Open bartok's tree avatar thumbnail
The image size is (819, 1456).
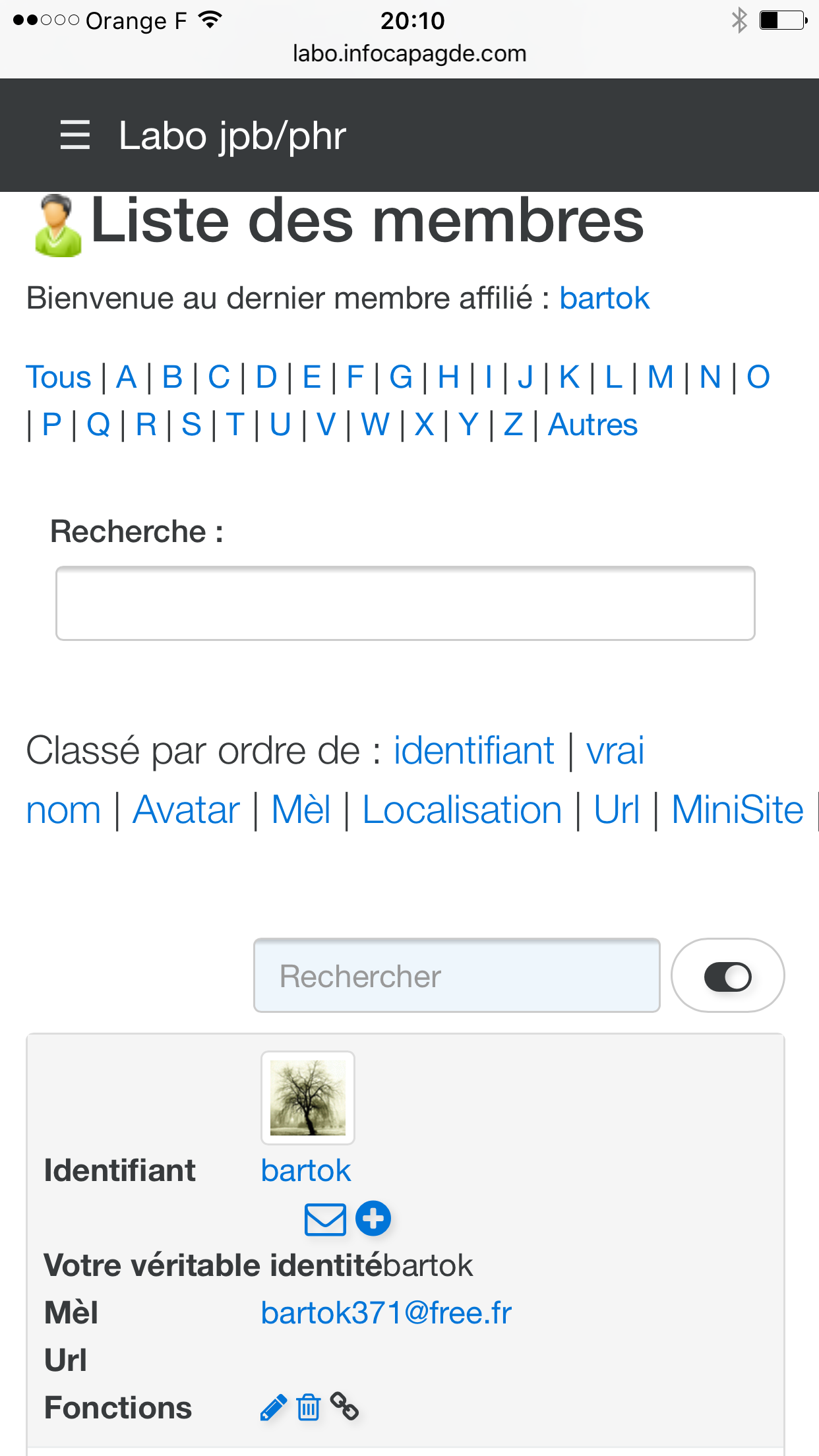click(308, 1098)
